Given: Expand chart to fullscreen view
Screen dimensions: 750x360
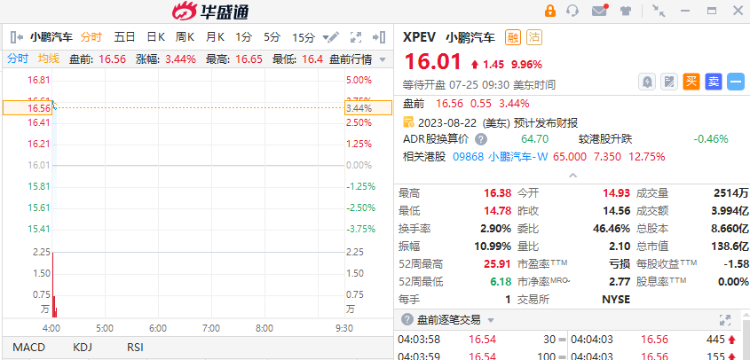Looking at the screenshot, I should point(355,37).
